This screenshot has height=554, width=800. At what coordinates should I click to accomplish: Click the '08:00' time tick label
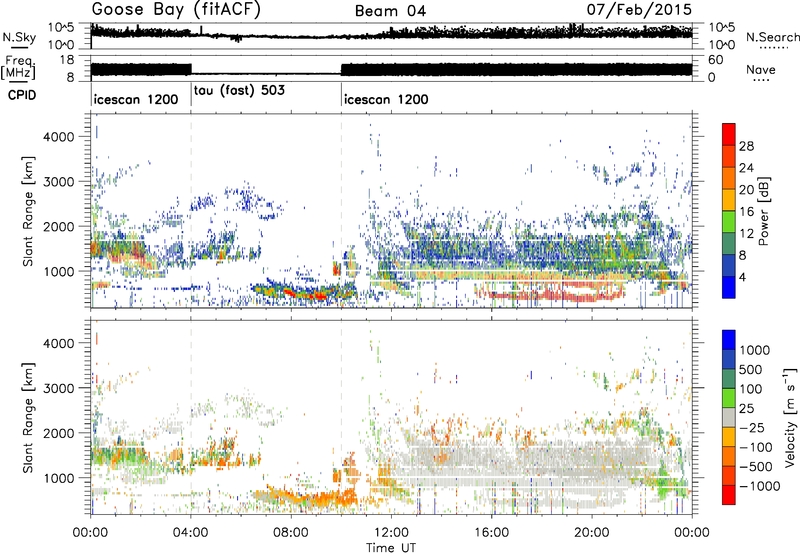(291, 533)
